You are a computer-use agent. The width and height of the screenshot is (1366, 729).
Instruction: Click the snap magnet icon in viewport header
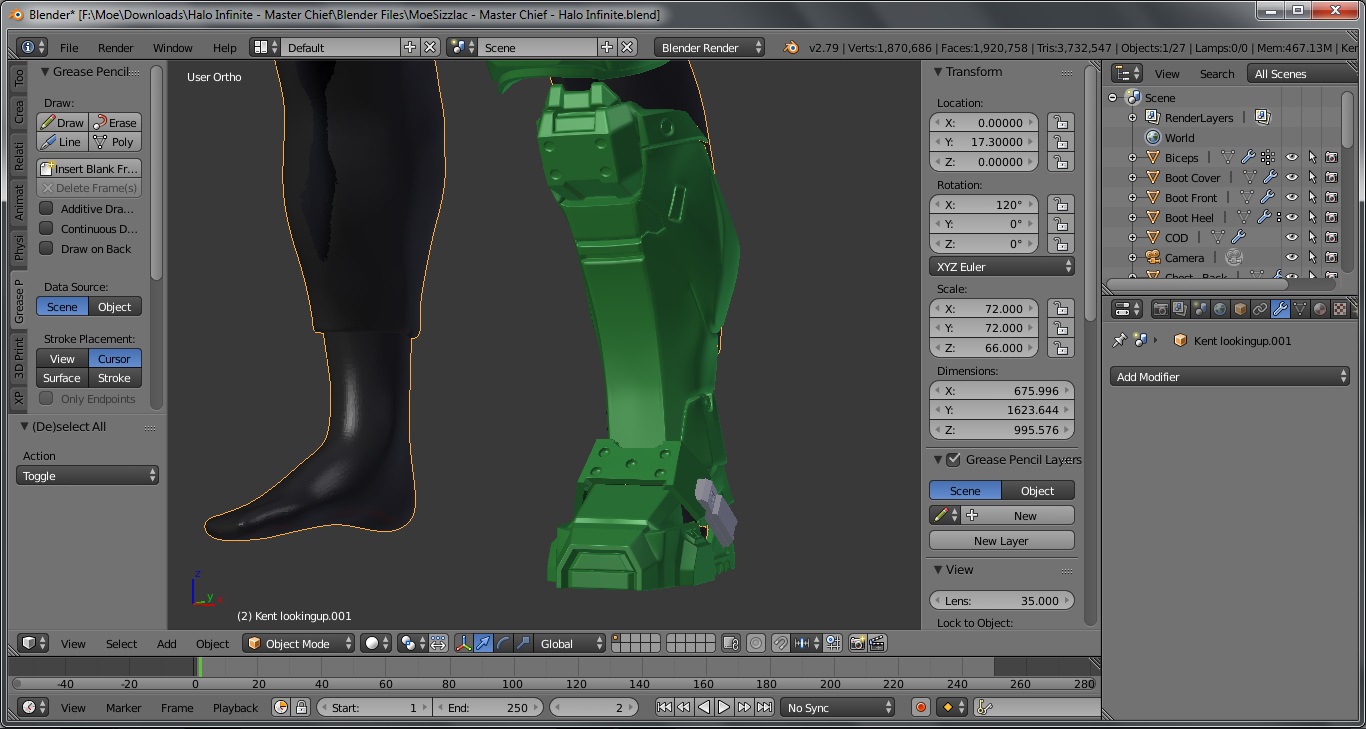pyautogui.click(x=781, y=643)
